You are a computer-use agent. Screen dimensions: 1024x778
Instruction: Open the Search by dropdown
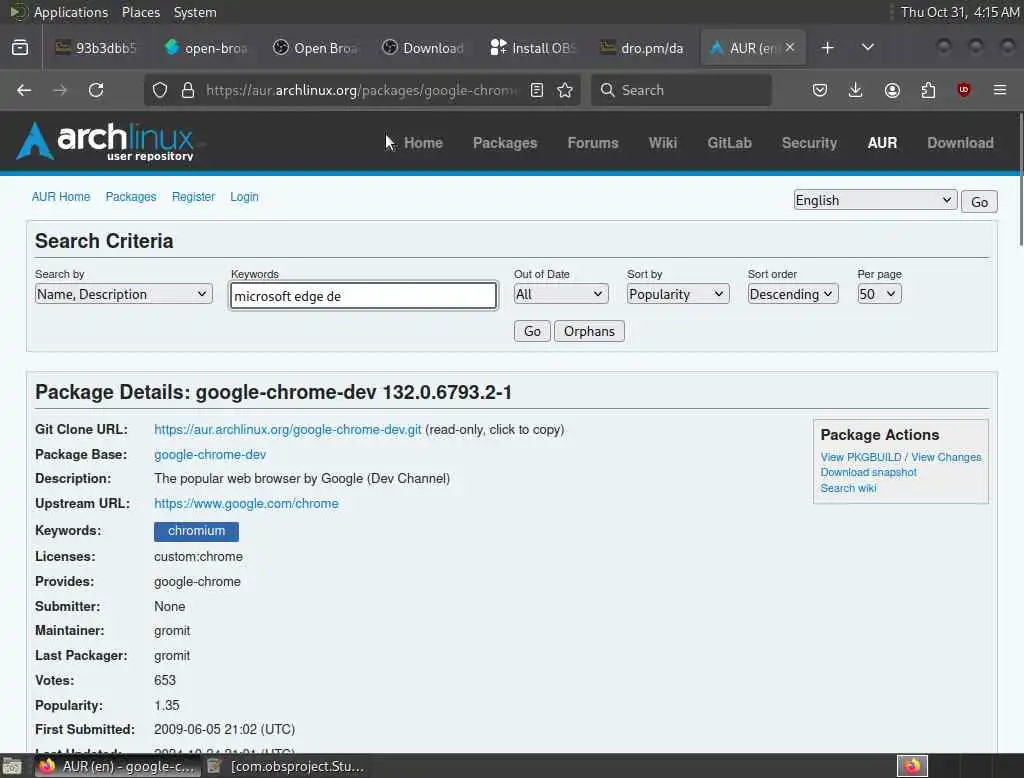[x=123, y=294]
